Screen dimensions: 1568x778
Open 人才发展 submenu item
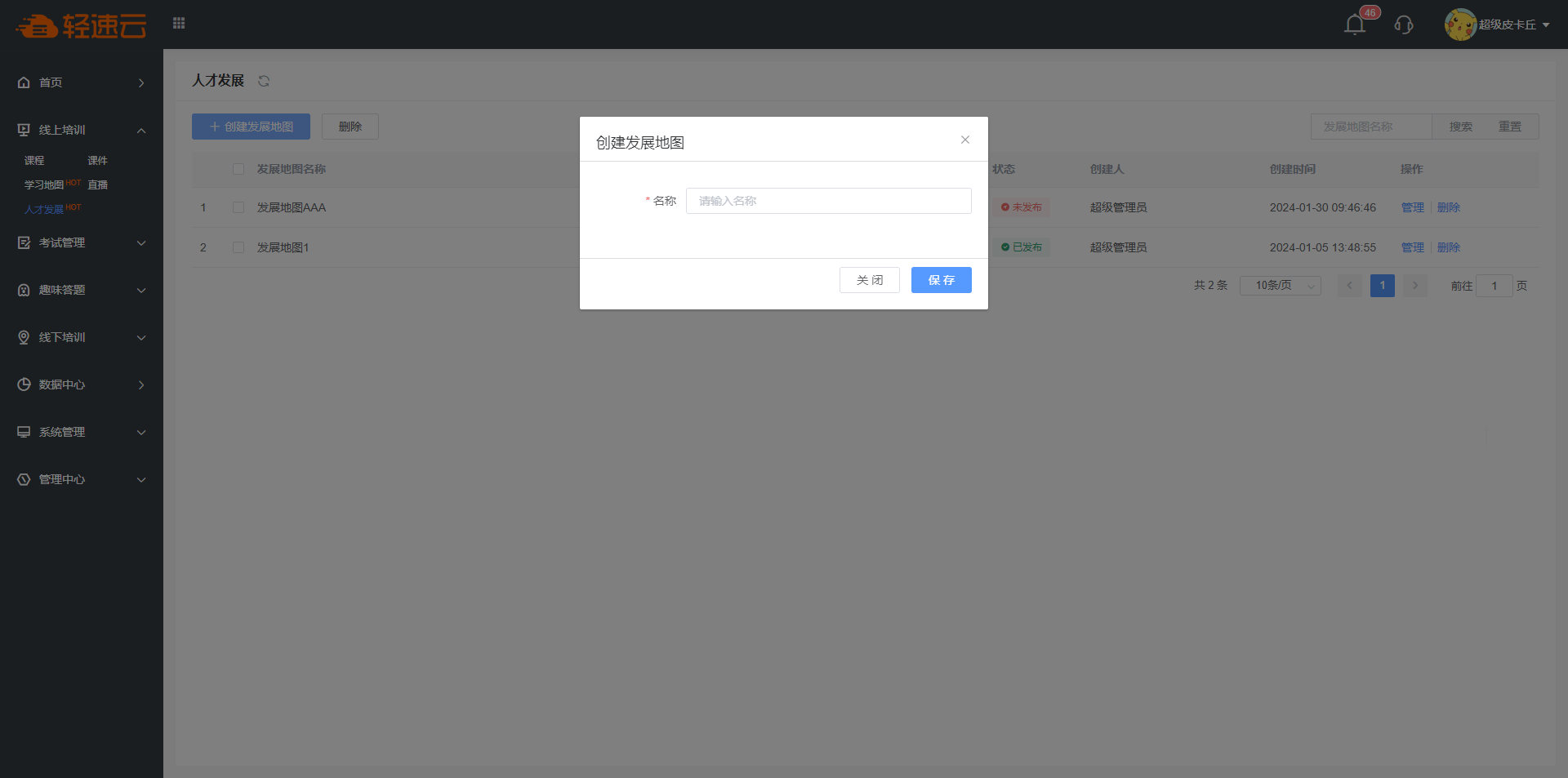pos(44,210)
